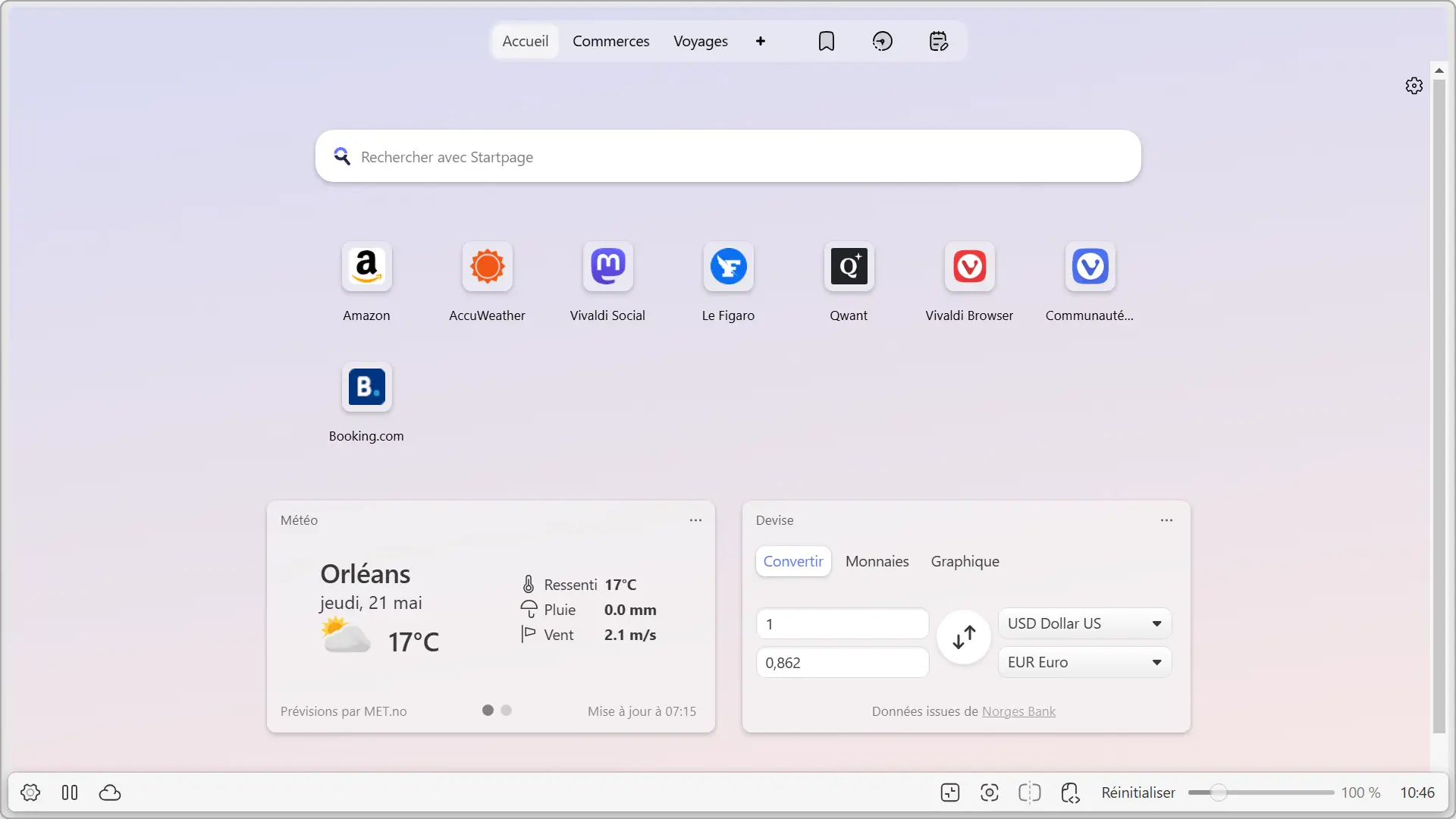Click the Rechercher avec Startpage field

click(728, 156)
